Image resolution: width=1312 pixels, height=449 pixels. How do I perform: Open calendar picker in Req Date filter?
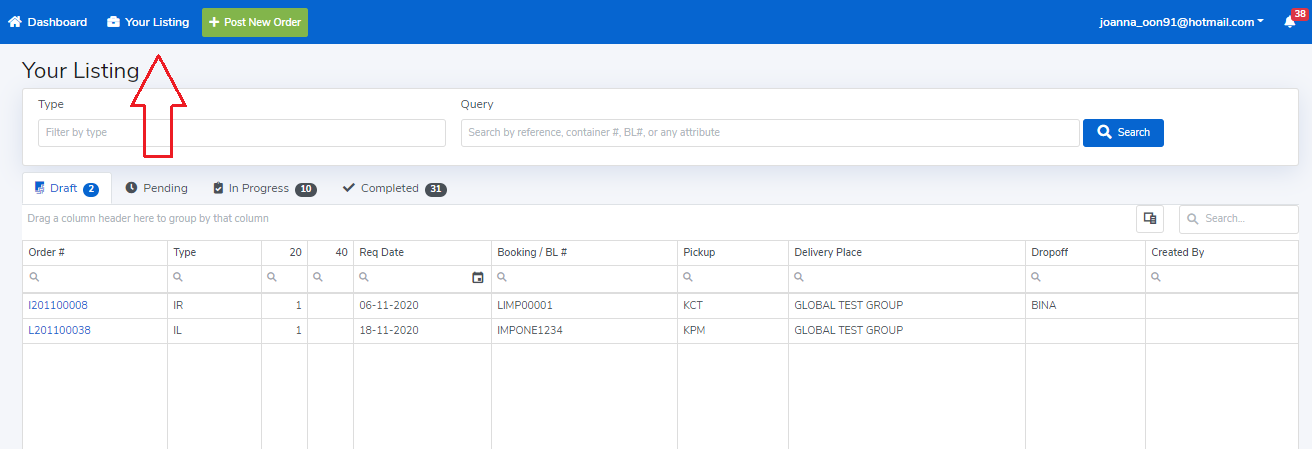coord(477,278)
